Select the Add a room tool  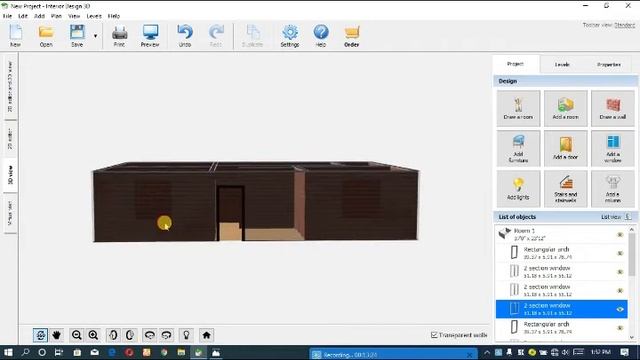coord(565,108)
